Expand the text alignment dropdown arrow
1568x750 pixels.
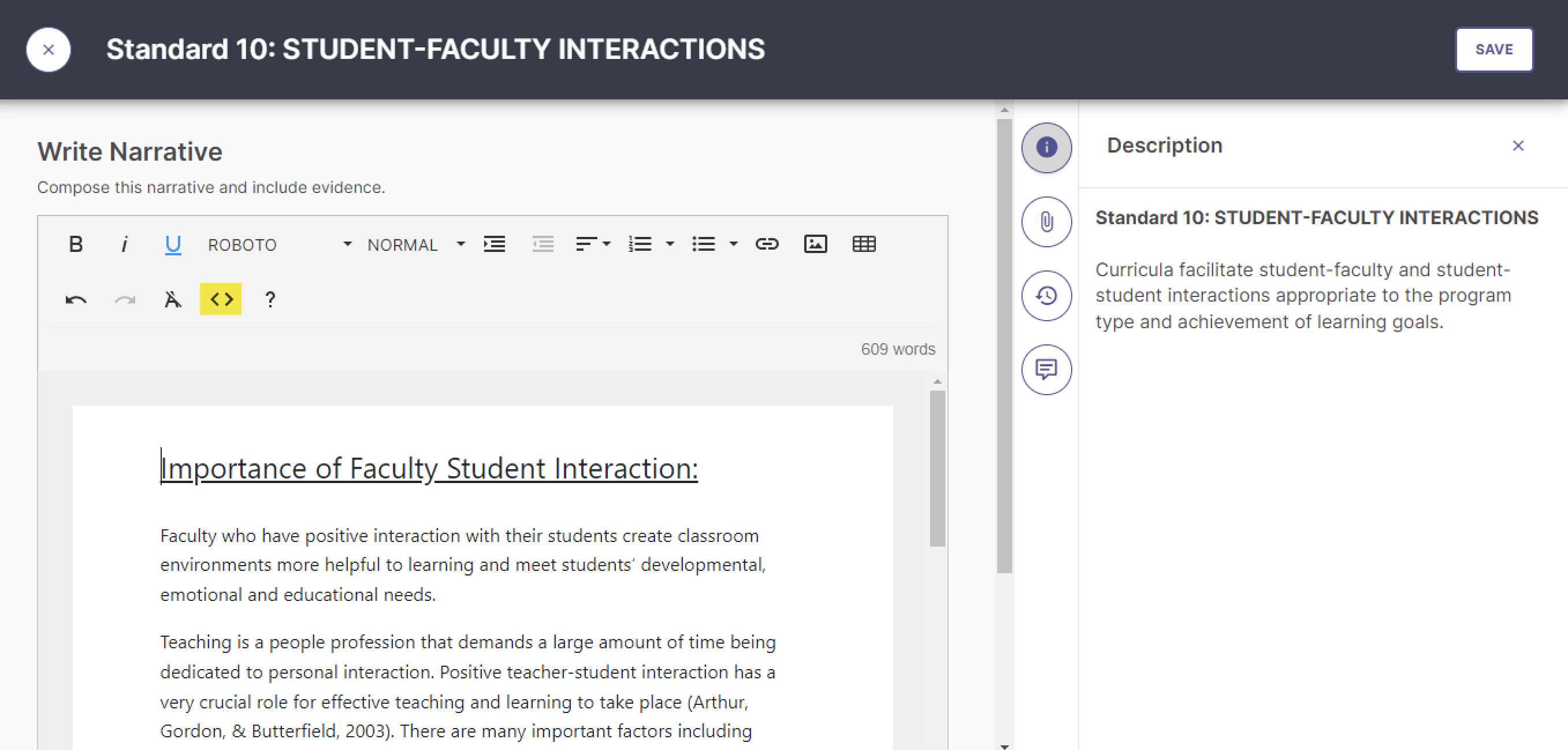click(607, 244)
